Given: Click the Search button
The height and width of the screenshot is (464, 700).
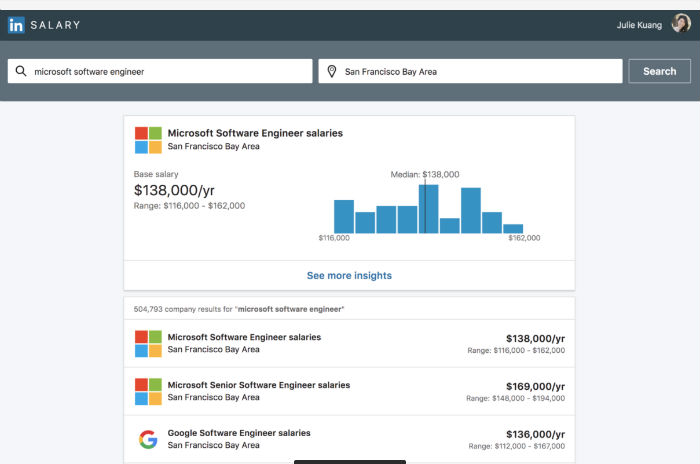Looking at the screenshot, I should [x=659, y=71].
